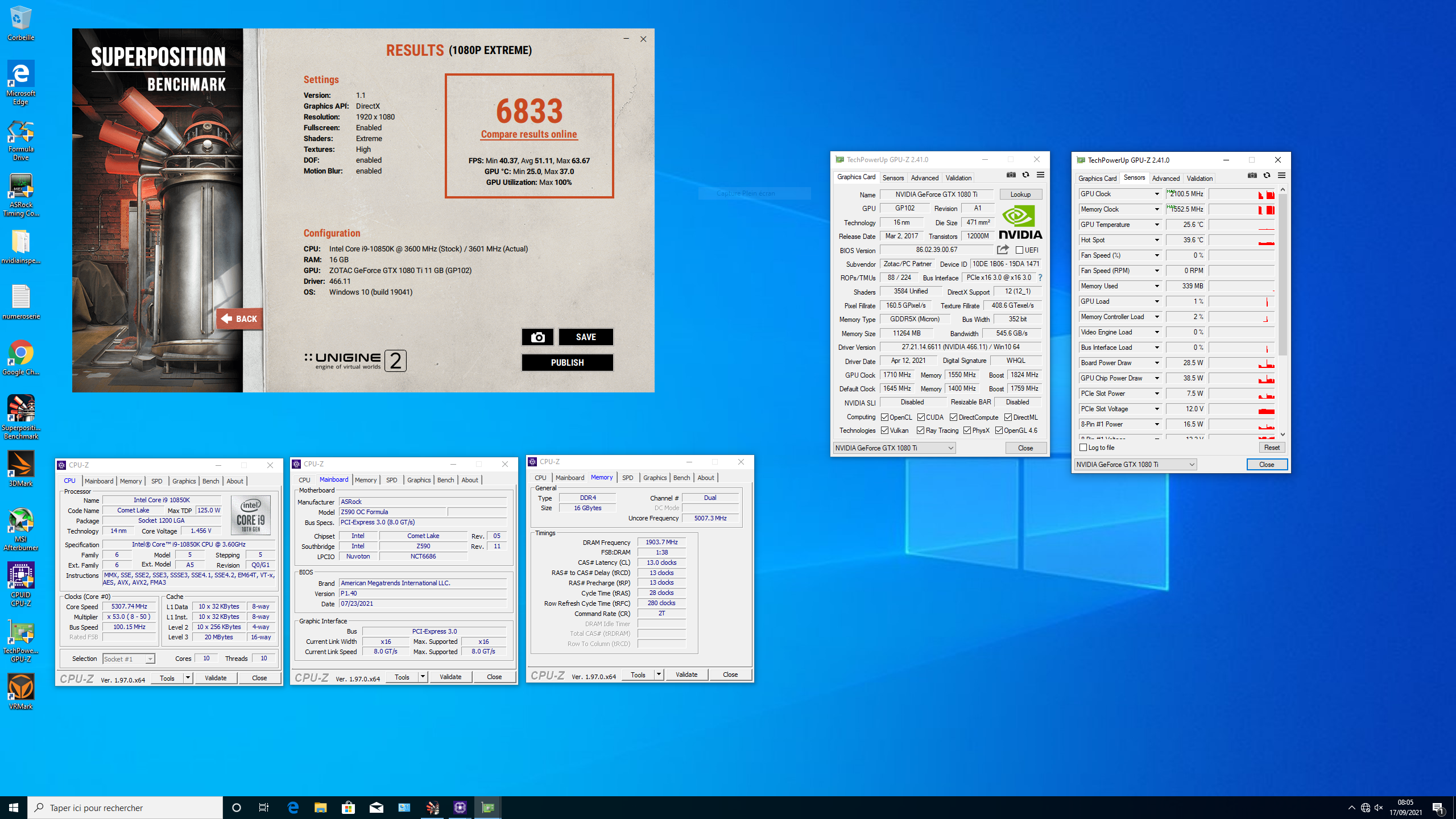Open the Bench tab in CPU-Z Mainboard window
This screenshot has width=1456, height=819.
(x=445, y=480)
